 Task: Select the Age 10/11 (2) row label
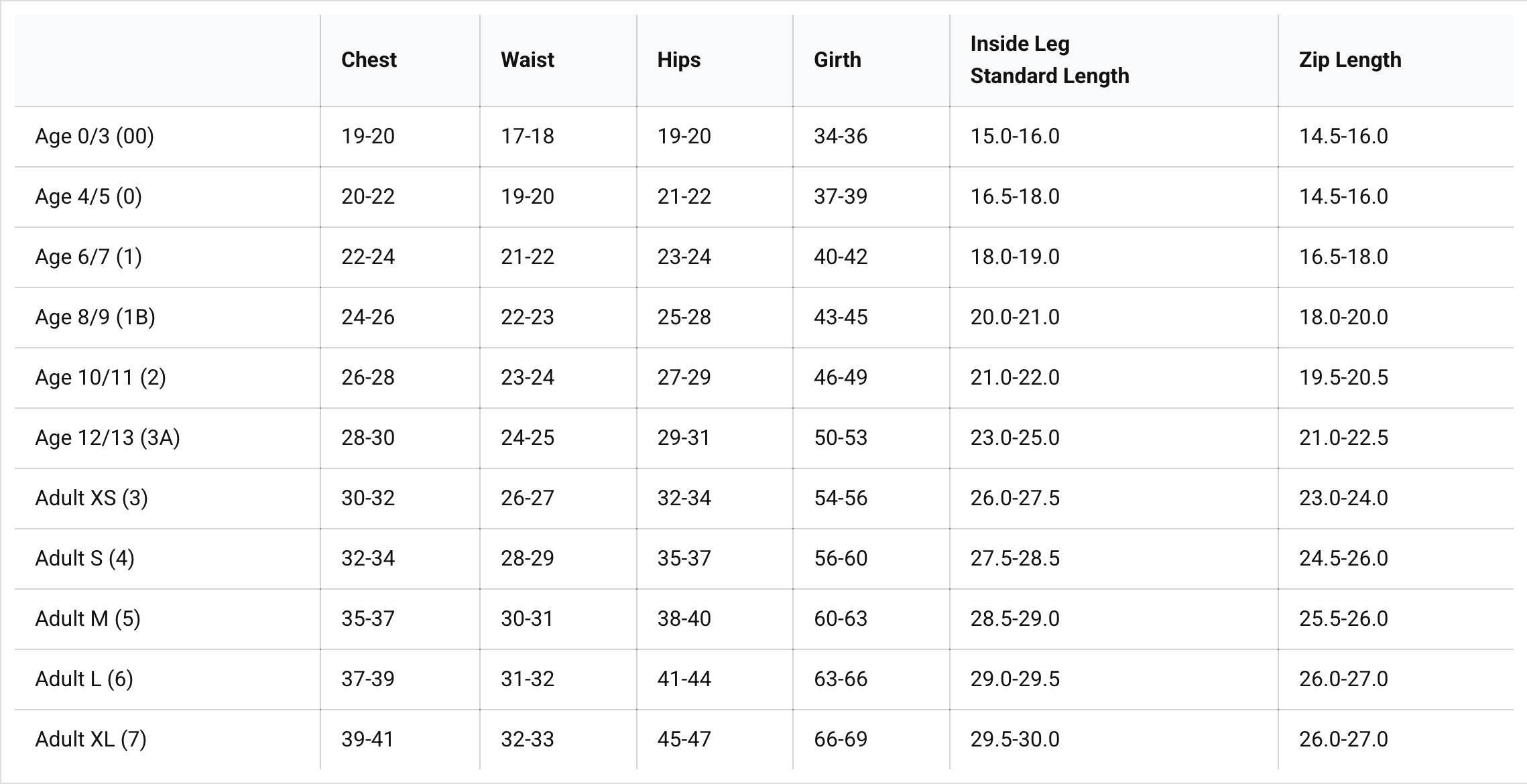click(x=101, y=378)
